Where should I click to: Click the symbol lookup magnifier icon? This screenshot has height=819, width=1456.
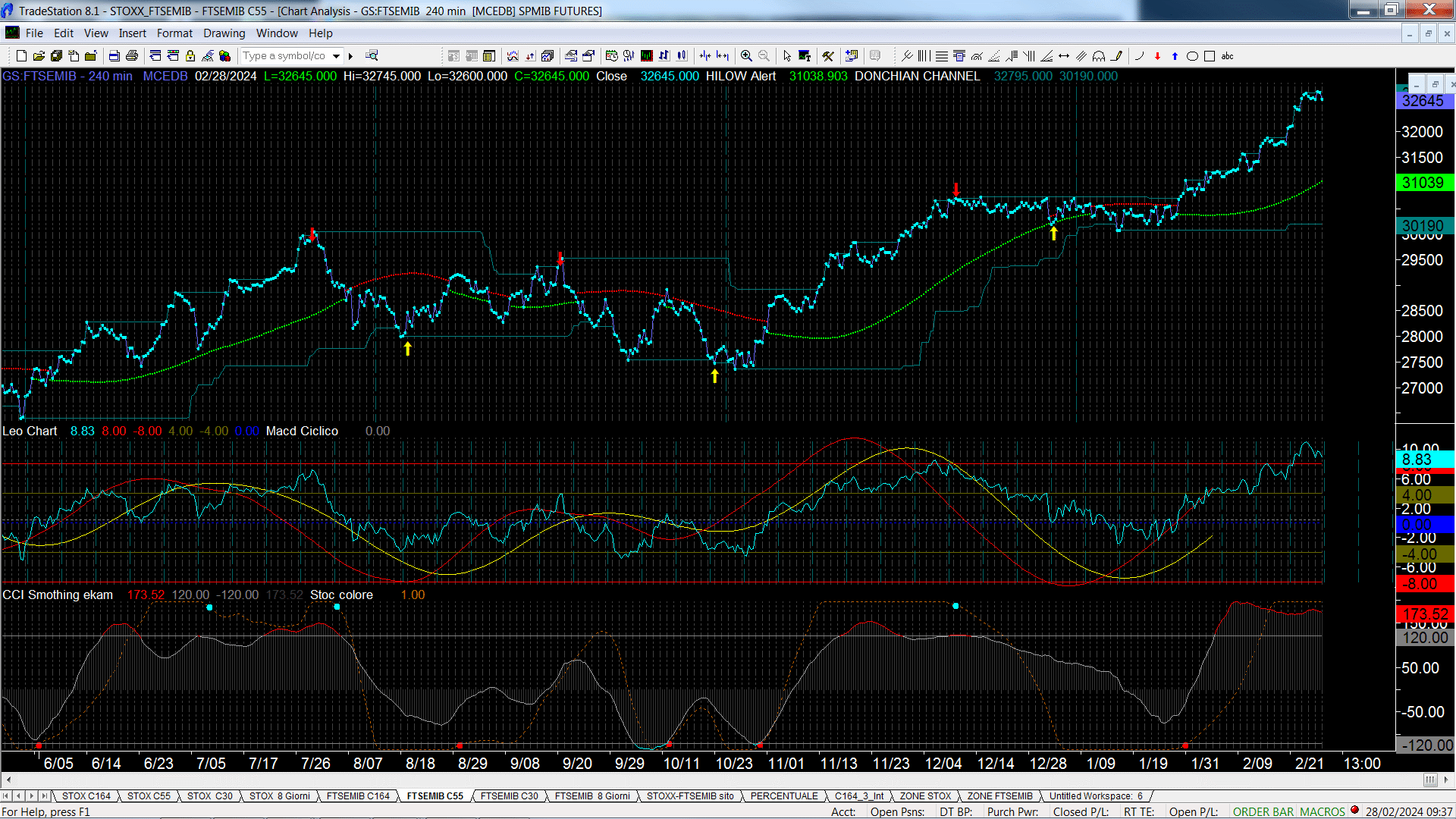coord(372,56)
